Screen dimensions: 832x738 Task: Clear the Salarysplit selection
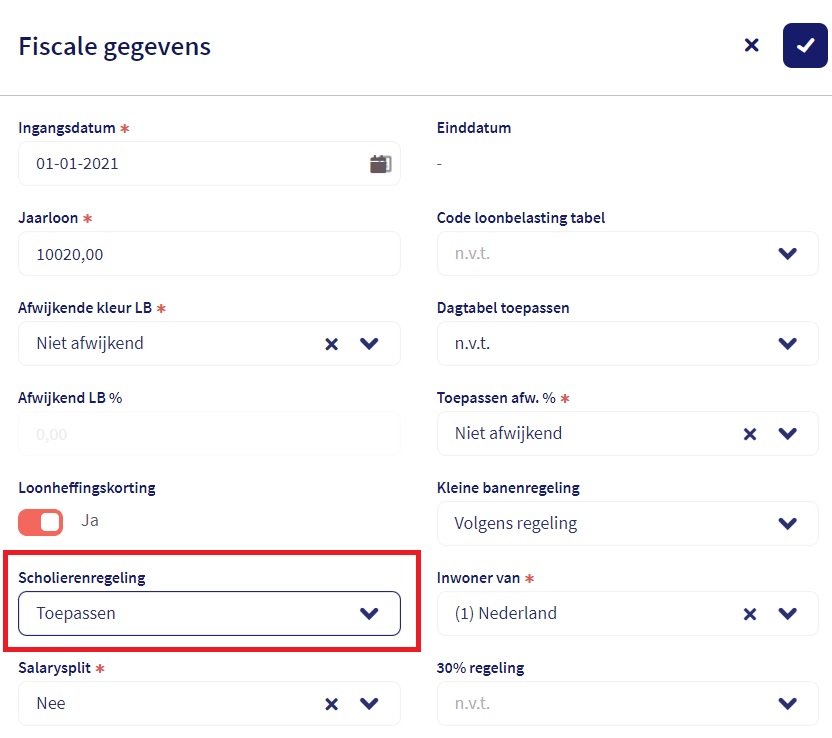[x=332, y=704]
